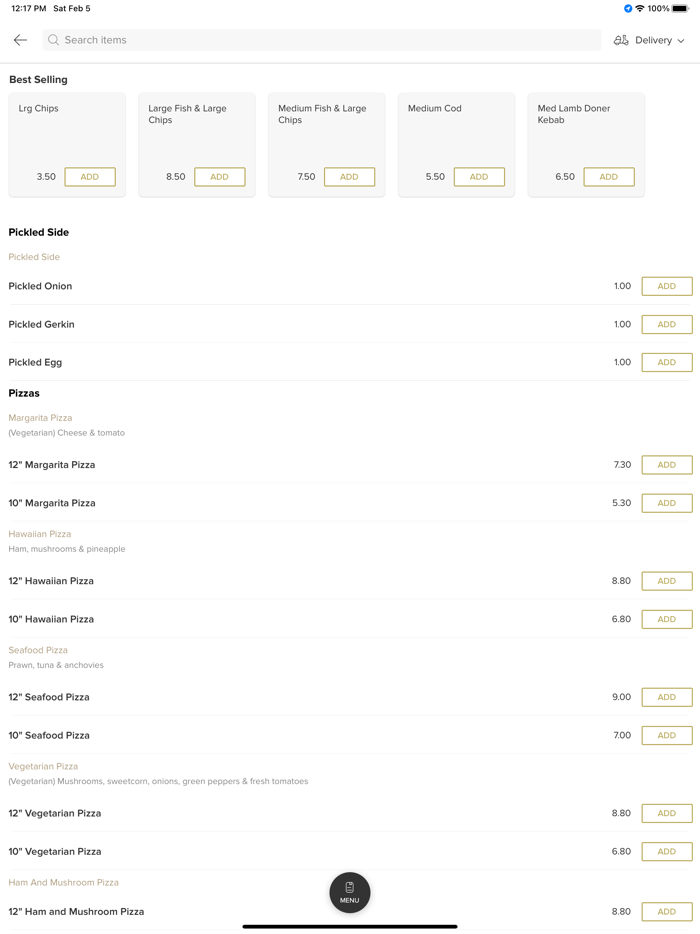Add 10" Vegetarian Pizza
700x934 pixels.
coord(666,851)
